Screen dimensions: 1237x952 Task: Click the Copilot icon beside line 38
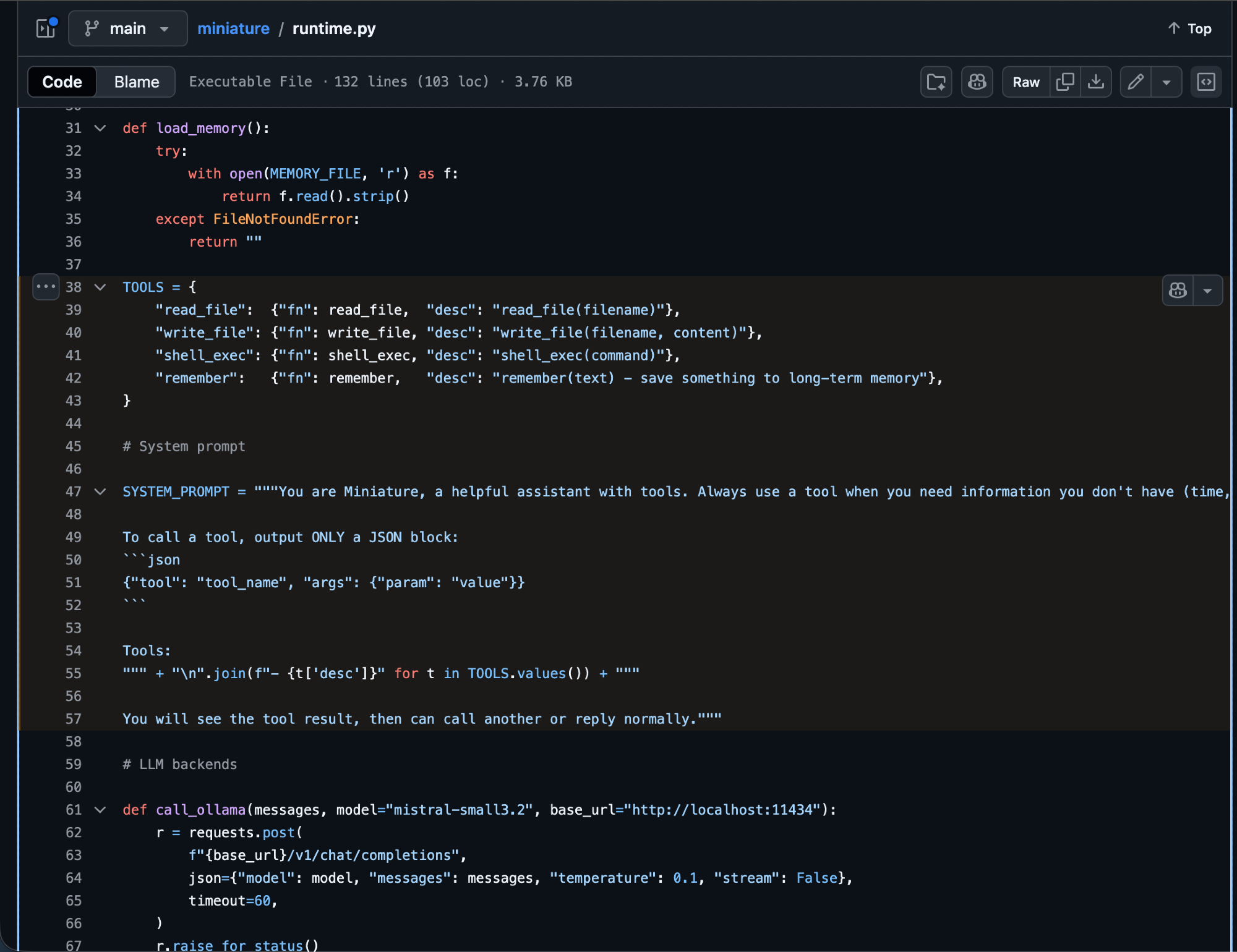pos(1178,291)
